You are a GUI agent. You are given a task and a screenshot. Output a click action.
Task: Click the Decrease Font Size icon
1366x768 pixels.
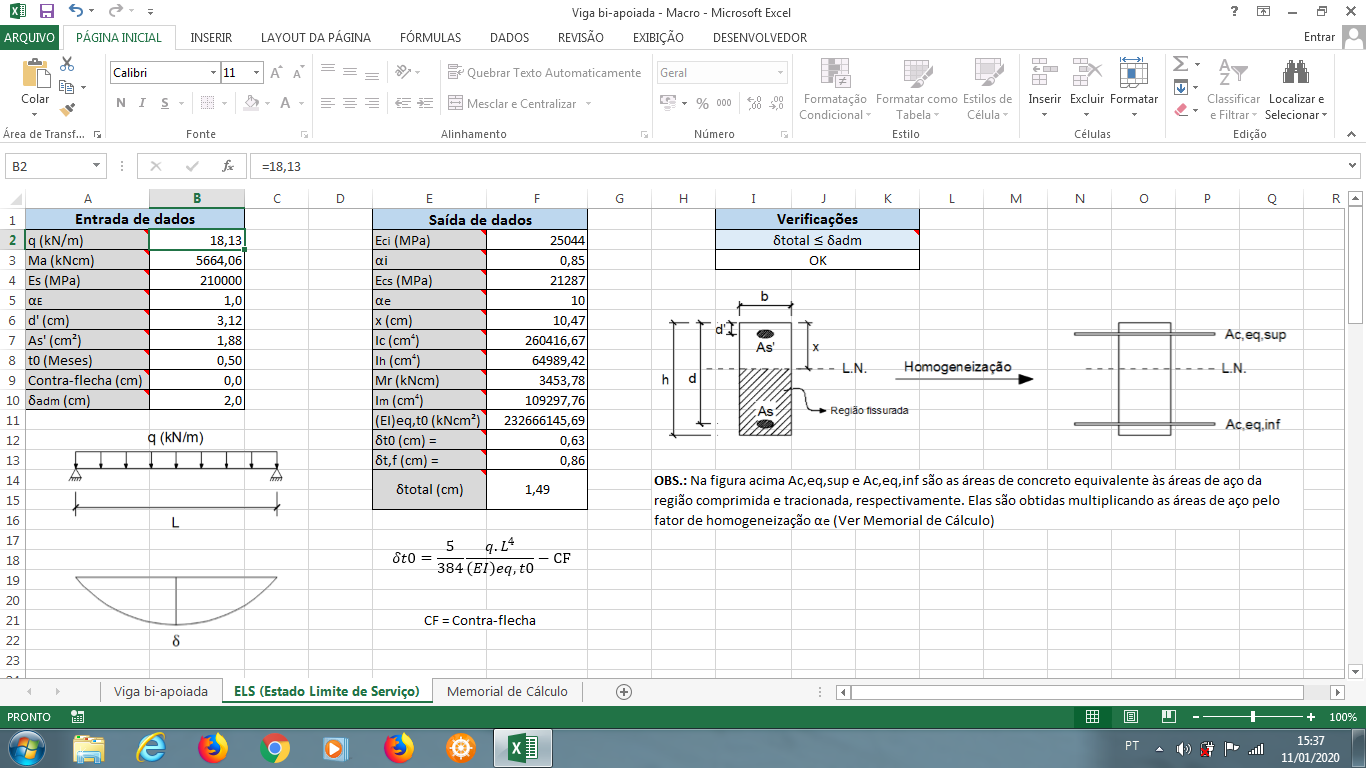[299, 73]
